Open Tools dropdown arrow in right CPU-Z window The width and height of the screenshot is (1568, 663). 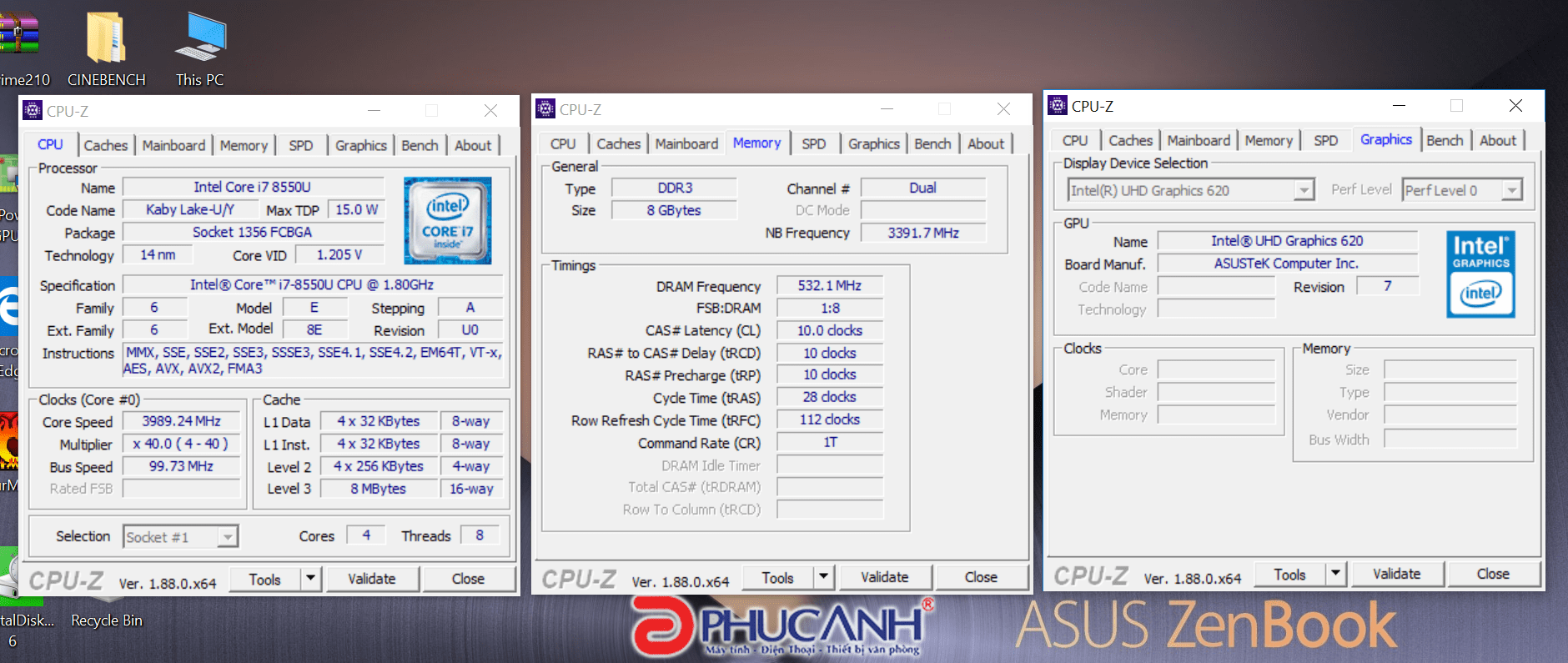[1335, 573]
